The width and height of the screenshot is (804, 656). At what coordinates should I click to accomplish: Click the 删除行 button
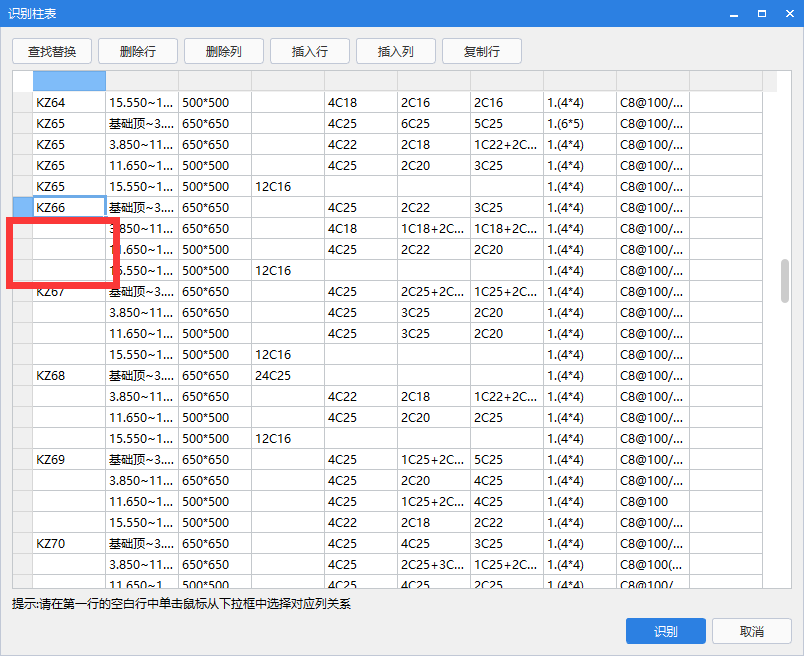pos(138,51)
